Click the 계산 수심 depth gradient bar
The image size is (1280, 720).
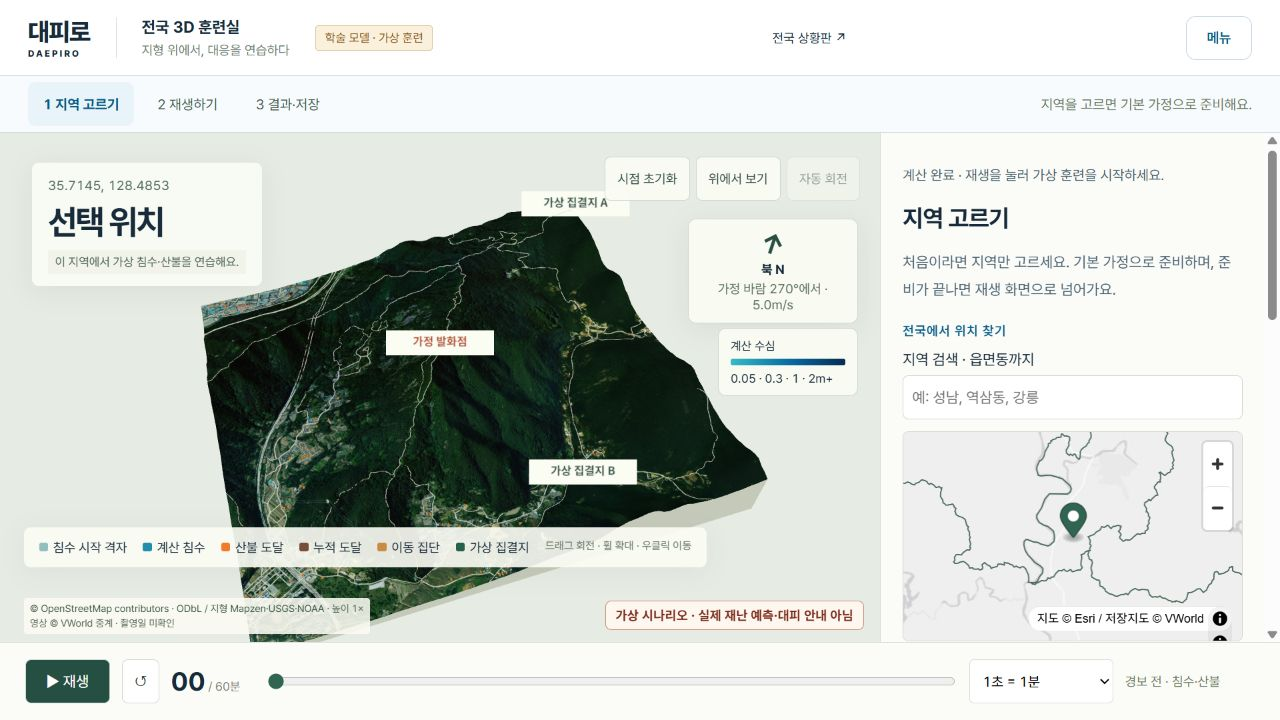pyautogui.click(x=788, y=362)
